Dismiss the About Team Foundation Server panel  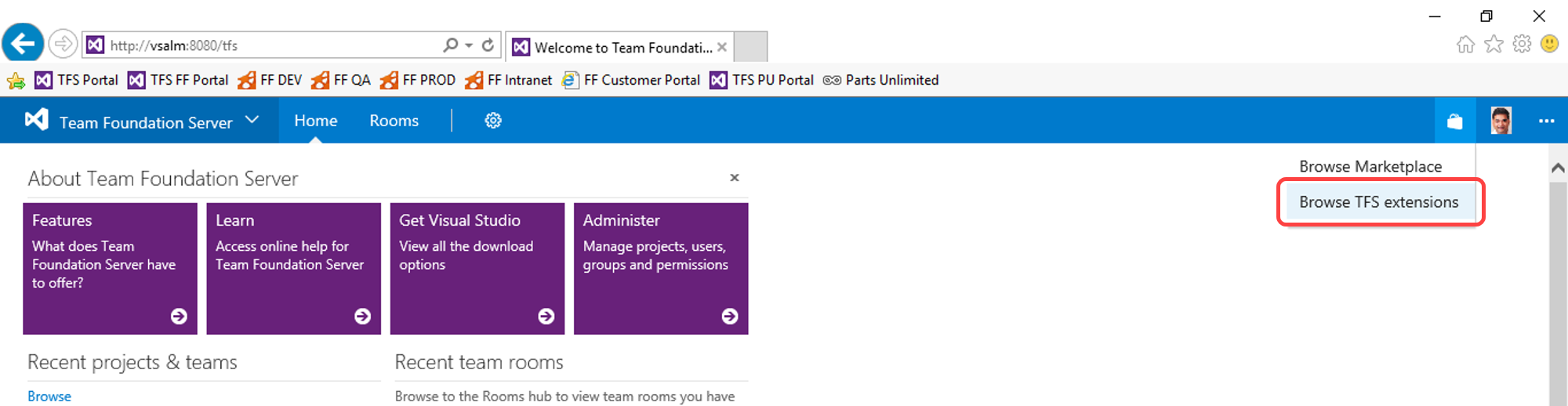(735, 178)
